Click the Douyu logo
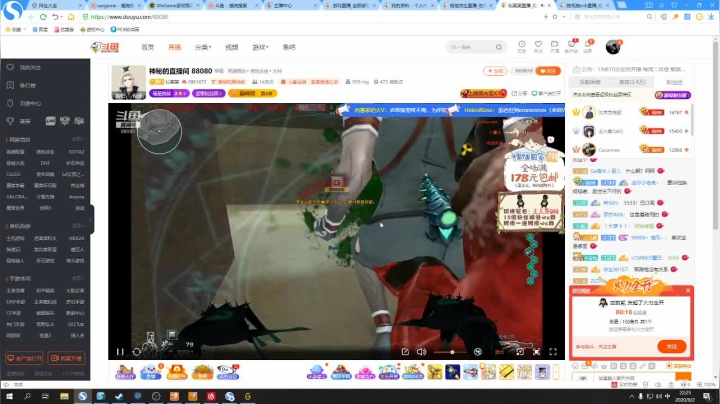720x404 pixels. coord(105,47)
